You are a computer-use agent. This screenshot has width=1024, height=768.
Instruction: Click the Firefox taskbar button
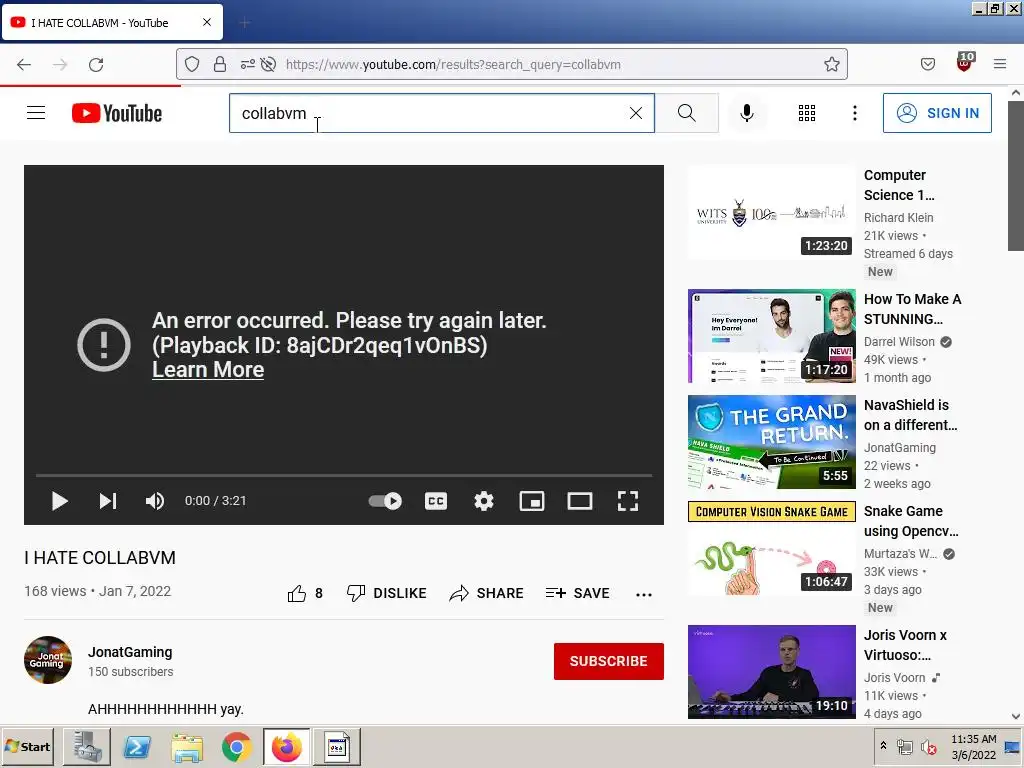point(287,746)
